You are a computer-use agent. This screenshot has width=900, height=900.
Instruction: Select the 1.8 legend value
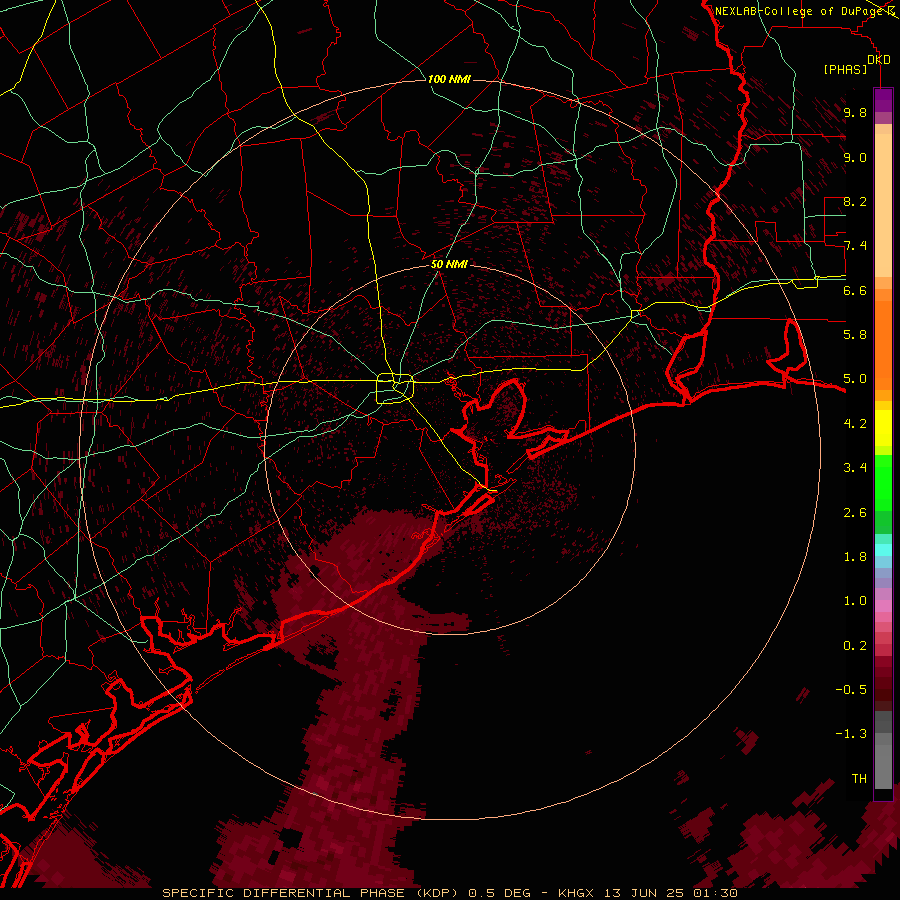(x=855, y=557)
